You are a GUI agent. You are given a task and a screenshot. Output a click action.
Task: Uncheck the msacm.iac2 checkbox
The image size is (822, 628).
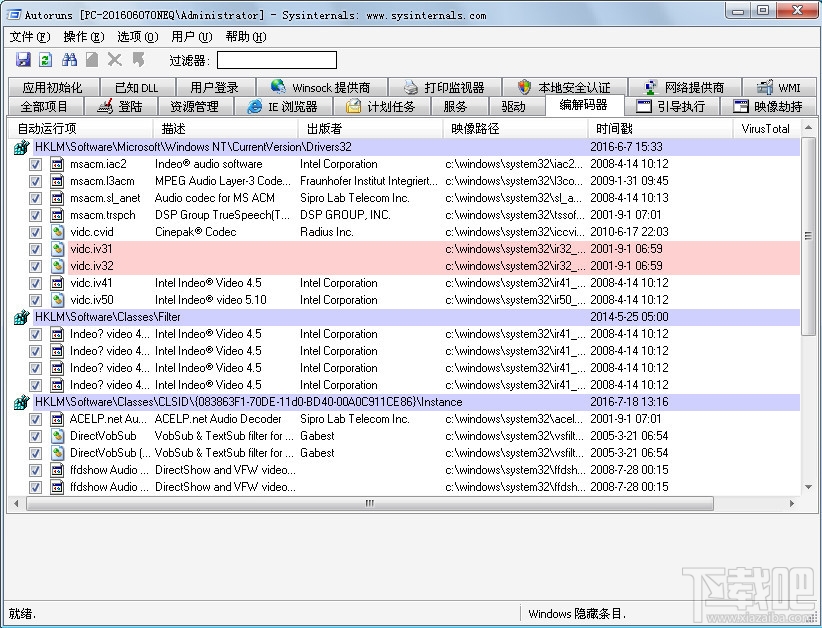[x=35, y=165]
